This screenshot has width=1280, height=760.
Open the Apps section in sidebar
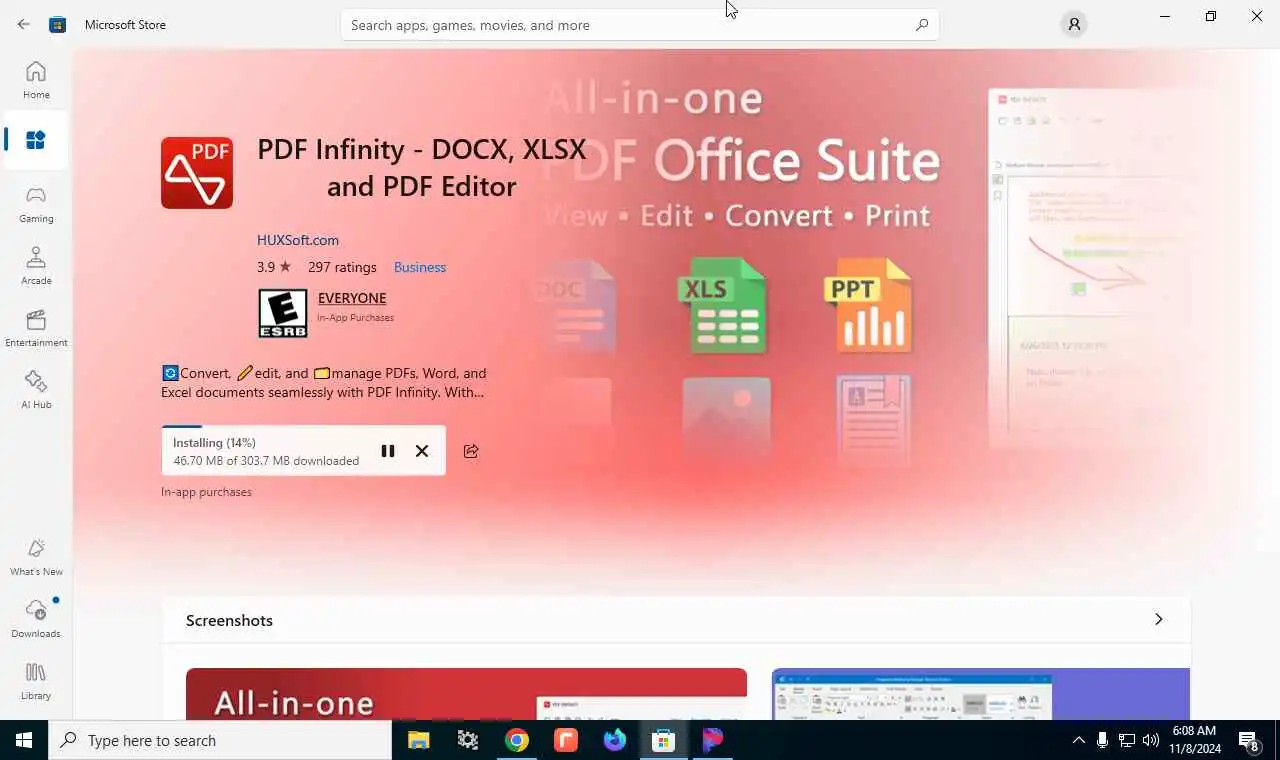click(36, 140)
